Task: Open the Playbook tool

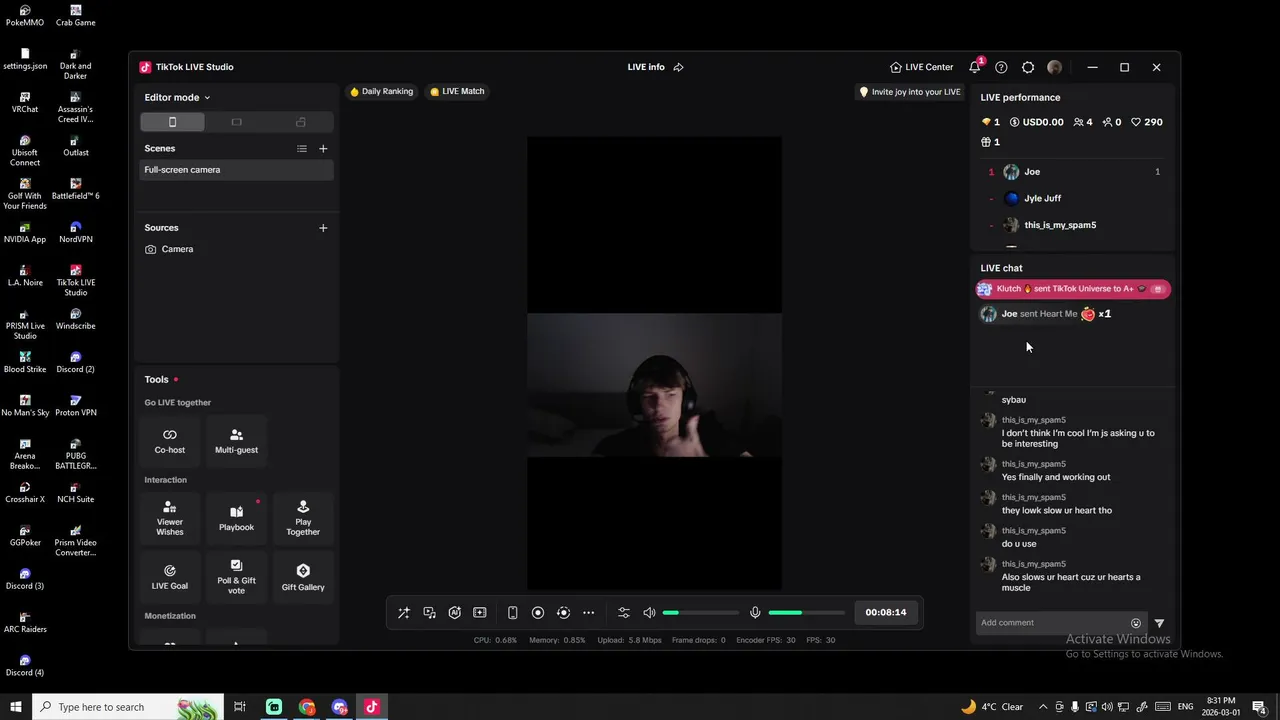Action: [236, 518]
